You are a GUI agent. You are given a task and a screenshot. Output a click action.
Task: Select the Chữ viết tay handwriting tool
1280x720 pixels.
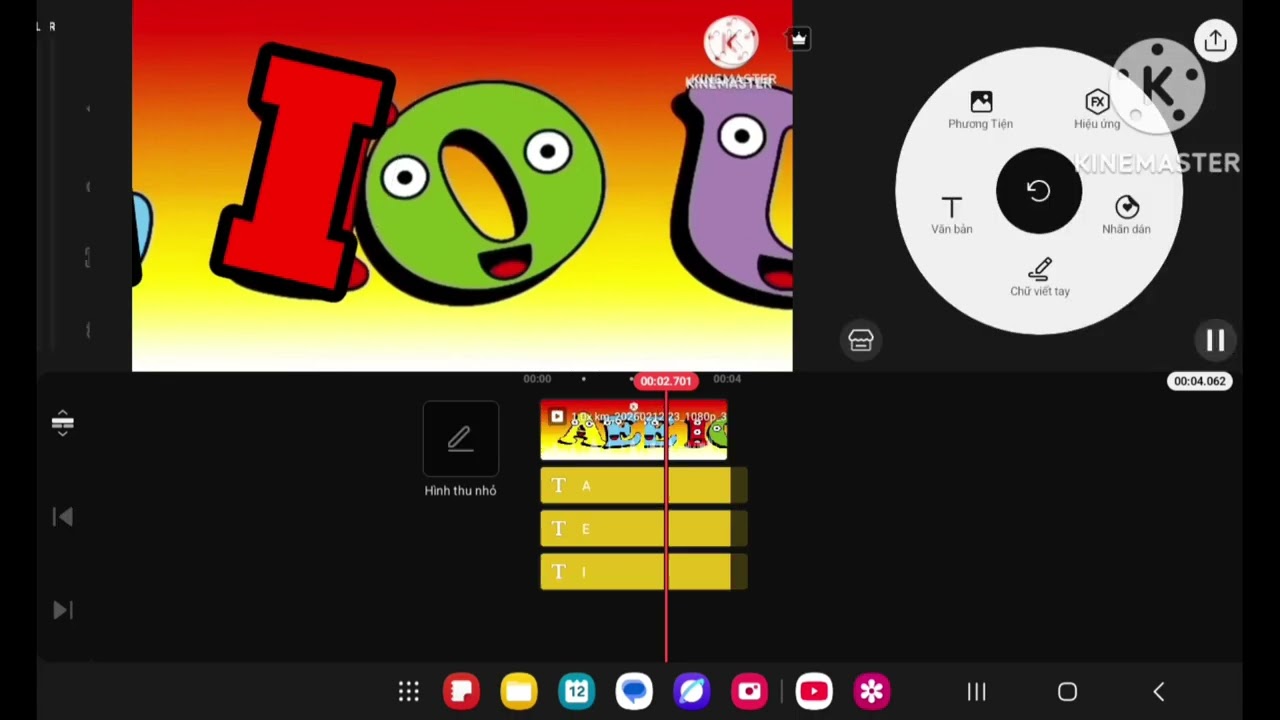[x=1040, y=277]
